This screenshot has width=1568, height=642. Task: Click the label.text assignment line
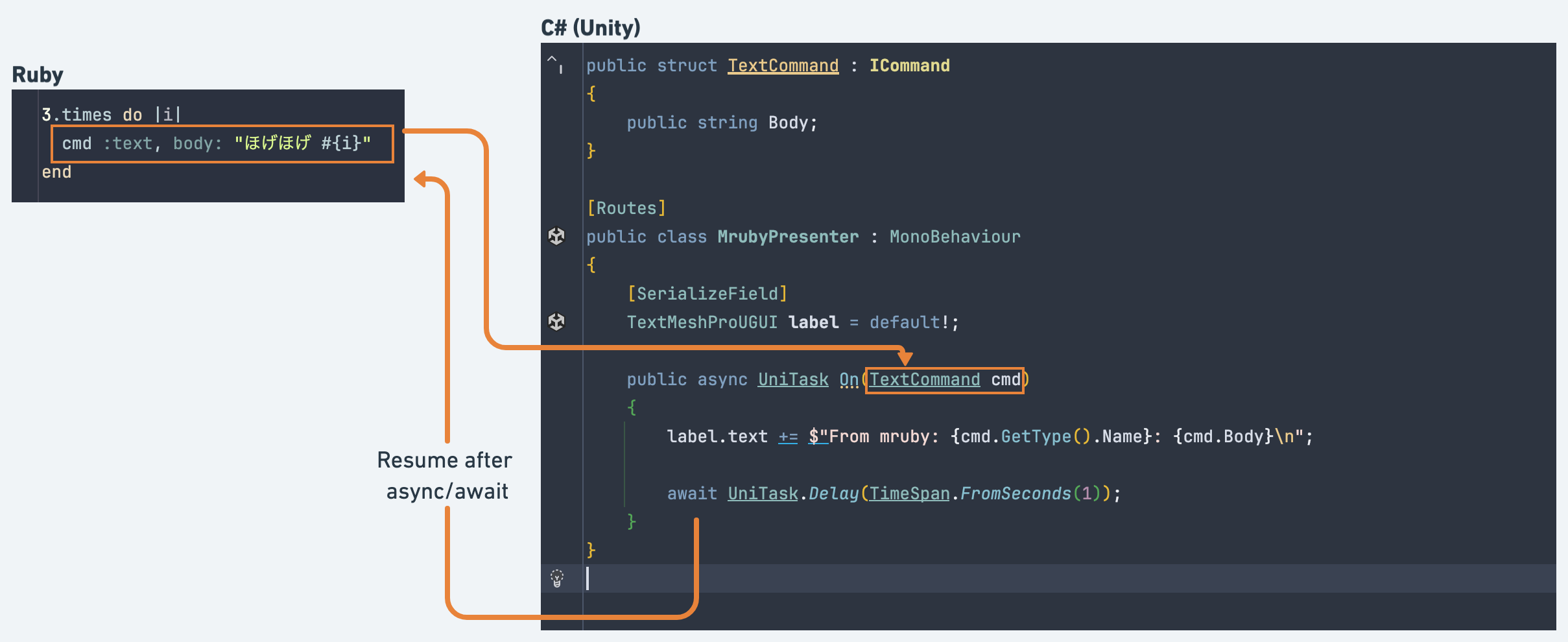(990, 436)
